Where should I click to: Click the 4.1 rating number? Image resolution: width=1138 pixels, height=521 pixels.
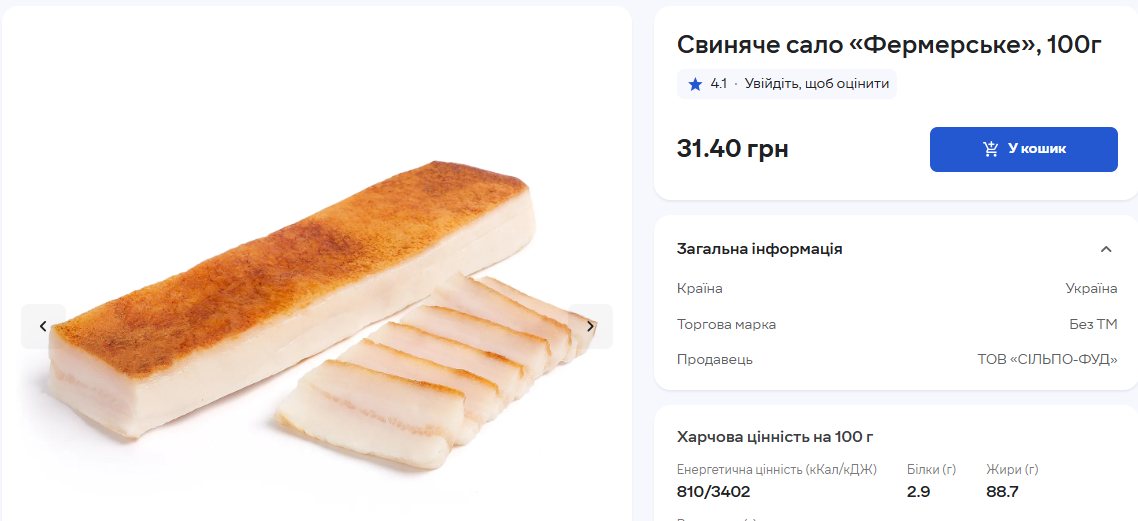coord(718,84)
